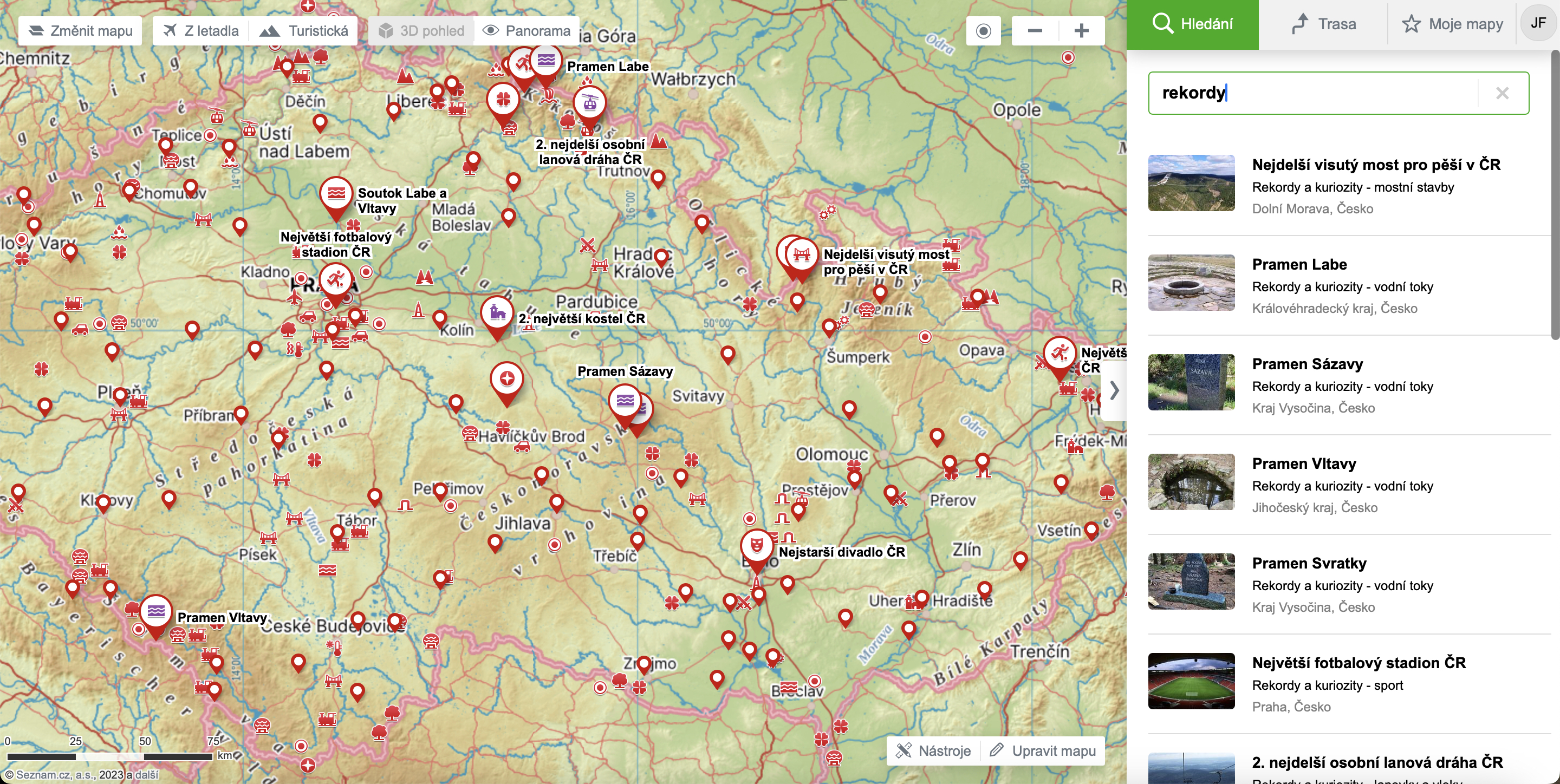1560x784 pixels.
Task: Click the zoom out minus button
Action: tap(1035, 30)
